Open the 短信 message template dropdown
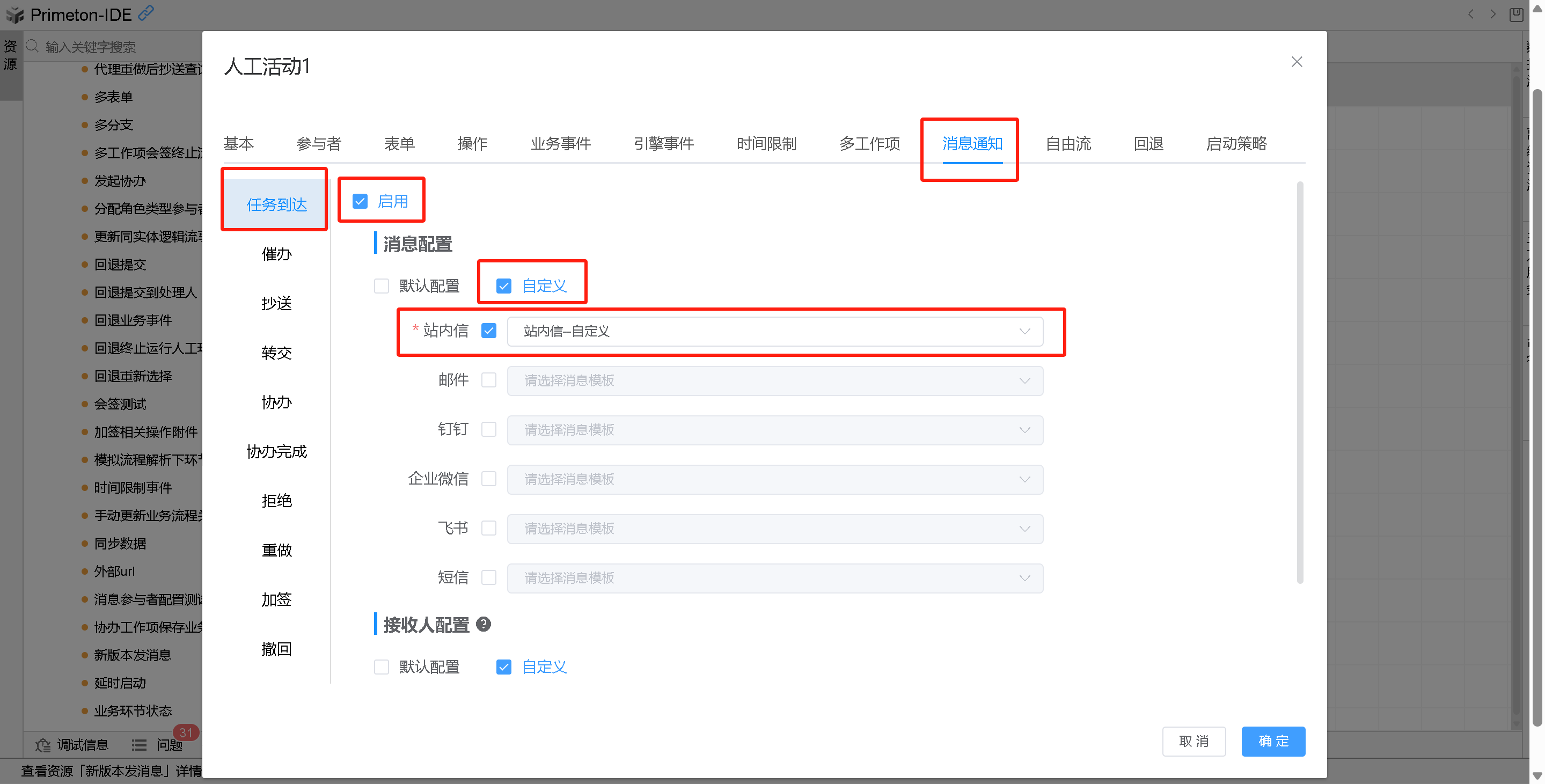The image size is (1545, 784). coord(774,577)
